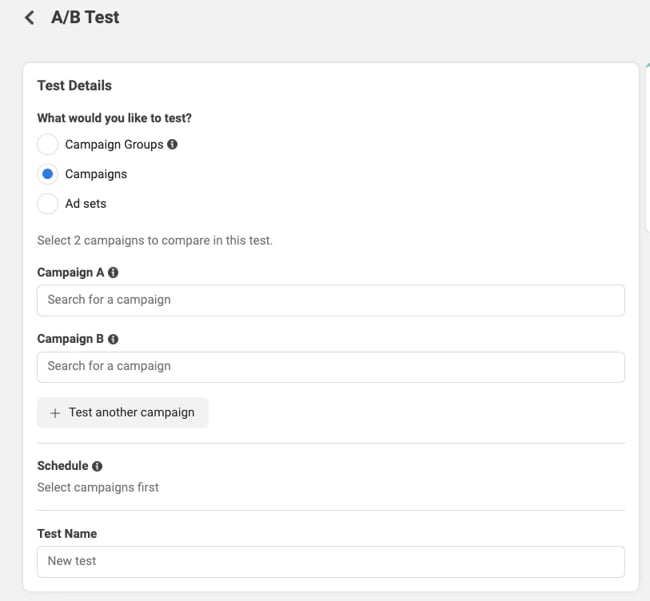Viewport: 650px width, 601px height.
Task: Select the Campaigns radio button
Action: pos(47,174)
